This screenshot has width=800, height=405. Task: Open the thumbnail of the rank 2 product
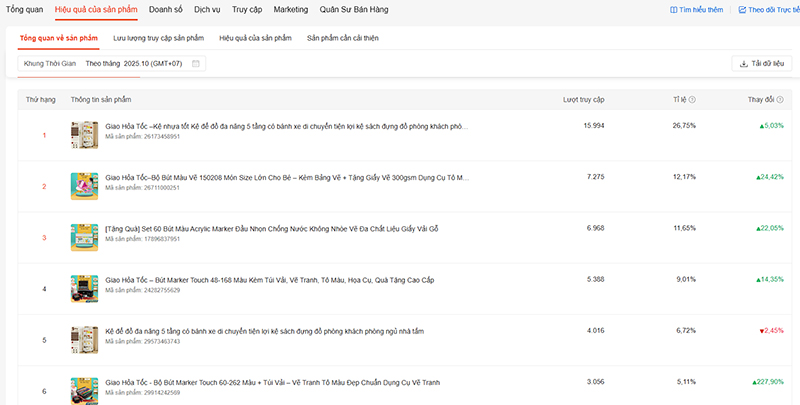[83, 186]
